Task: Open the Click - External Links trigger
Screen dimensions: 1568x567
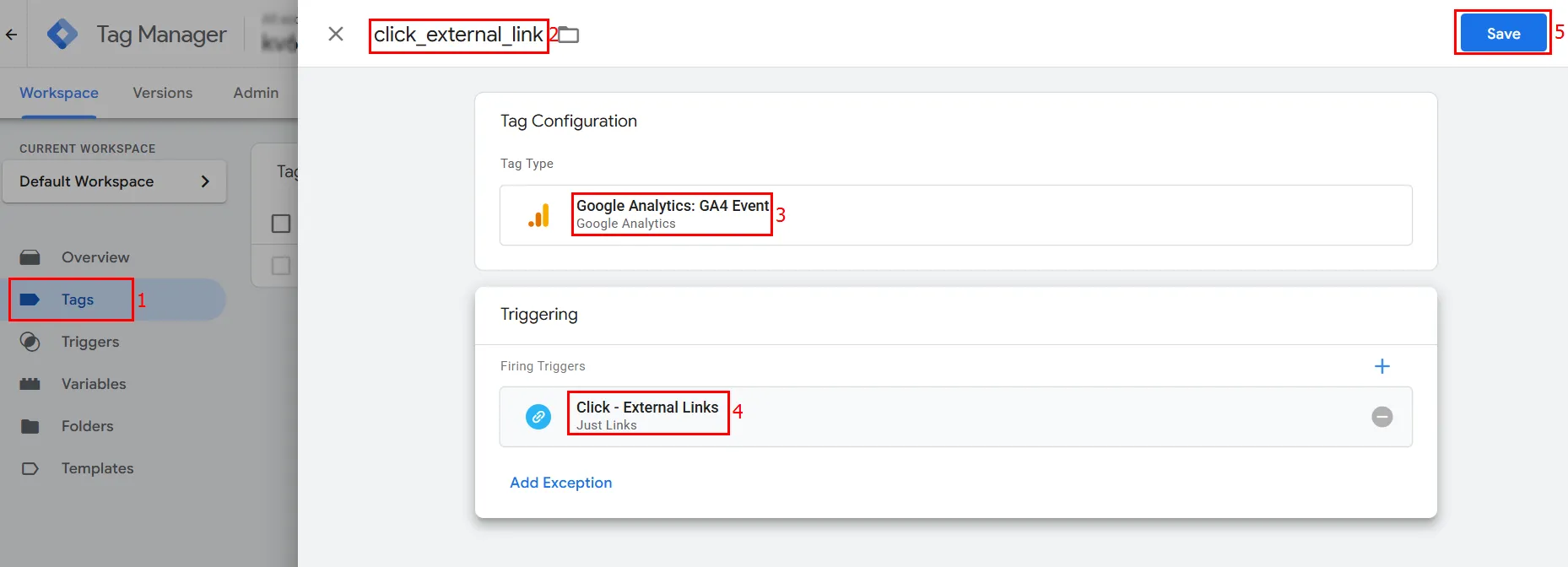Action: [956, 417]
